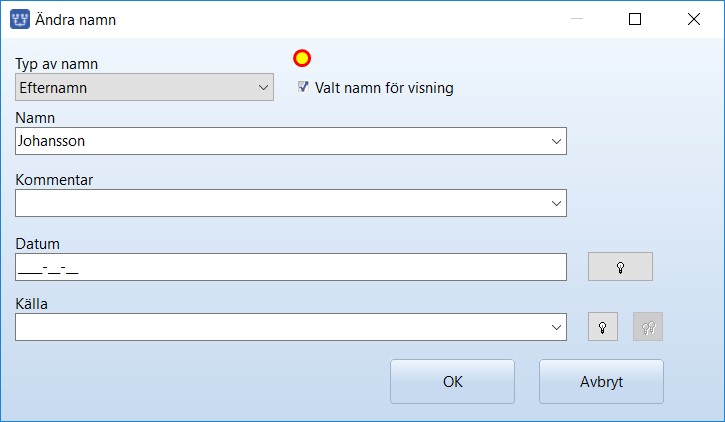
Task: Click the application icon in the title bar
Action: (x=20, y=19)
